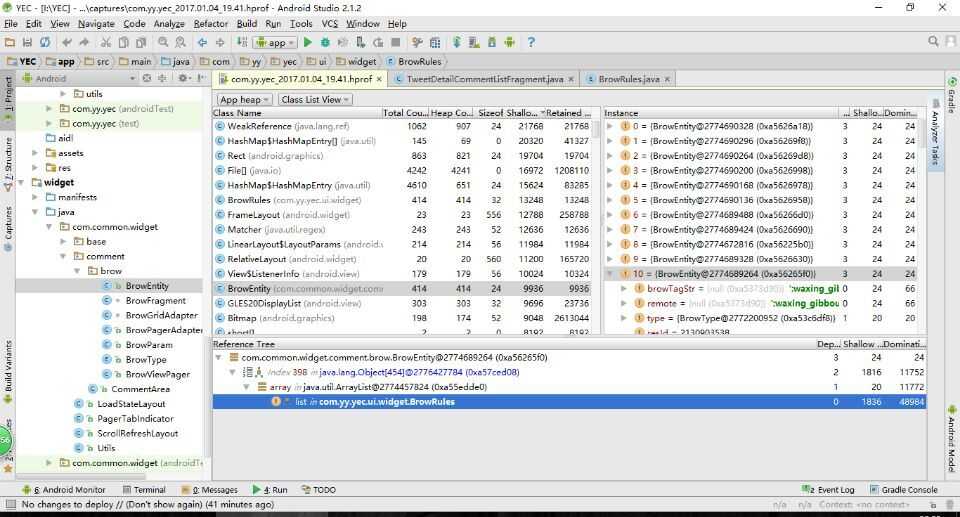
Task: Open the Event Log button
Action: [x=828, y=489]
